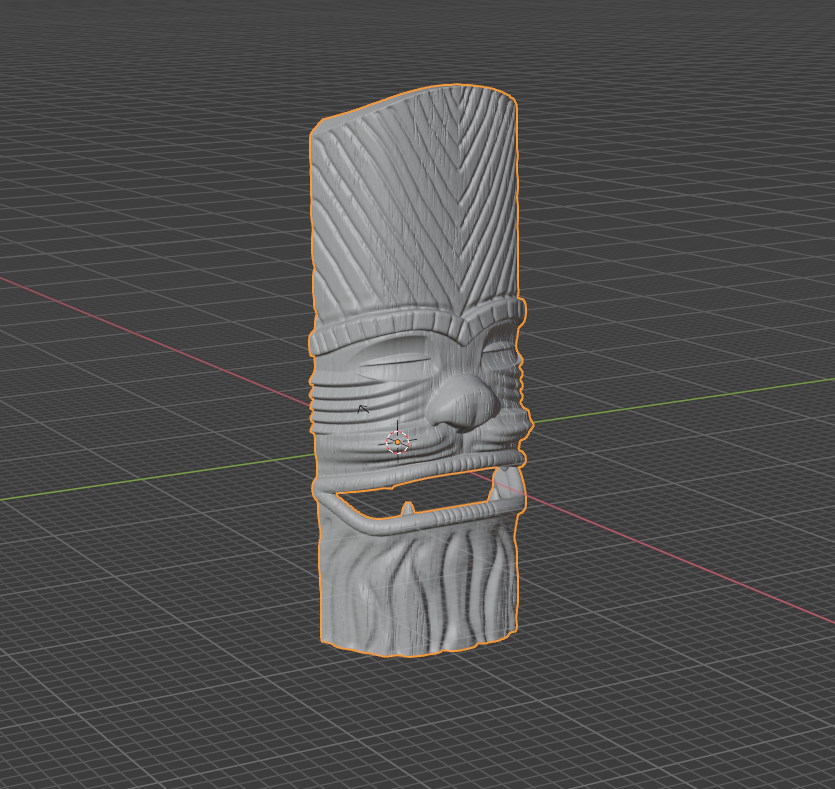Click the 3D cursor crosshair on mask
The height and width of the screenshot is (789, 835).
pyautogui.click(x=397, y=442)
